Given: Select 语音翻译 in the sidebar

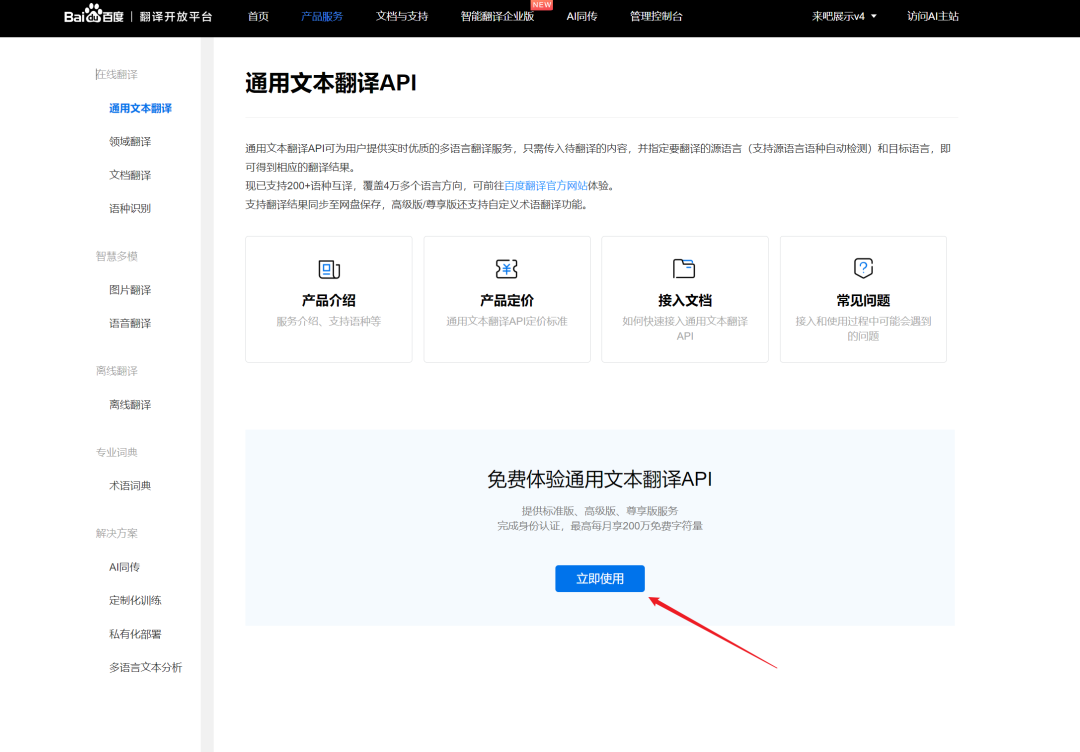Looking at the screenshot, I should [130, 324].
